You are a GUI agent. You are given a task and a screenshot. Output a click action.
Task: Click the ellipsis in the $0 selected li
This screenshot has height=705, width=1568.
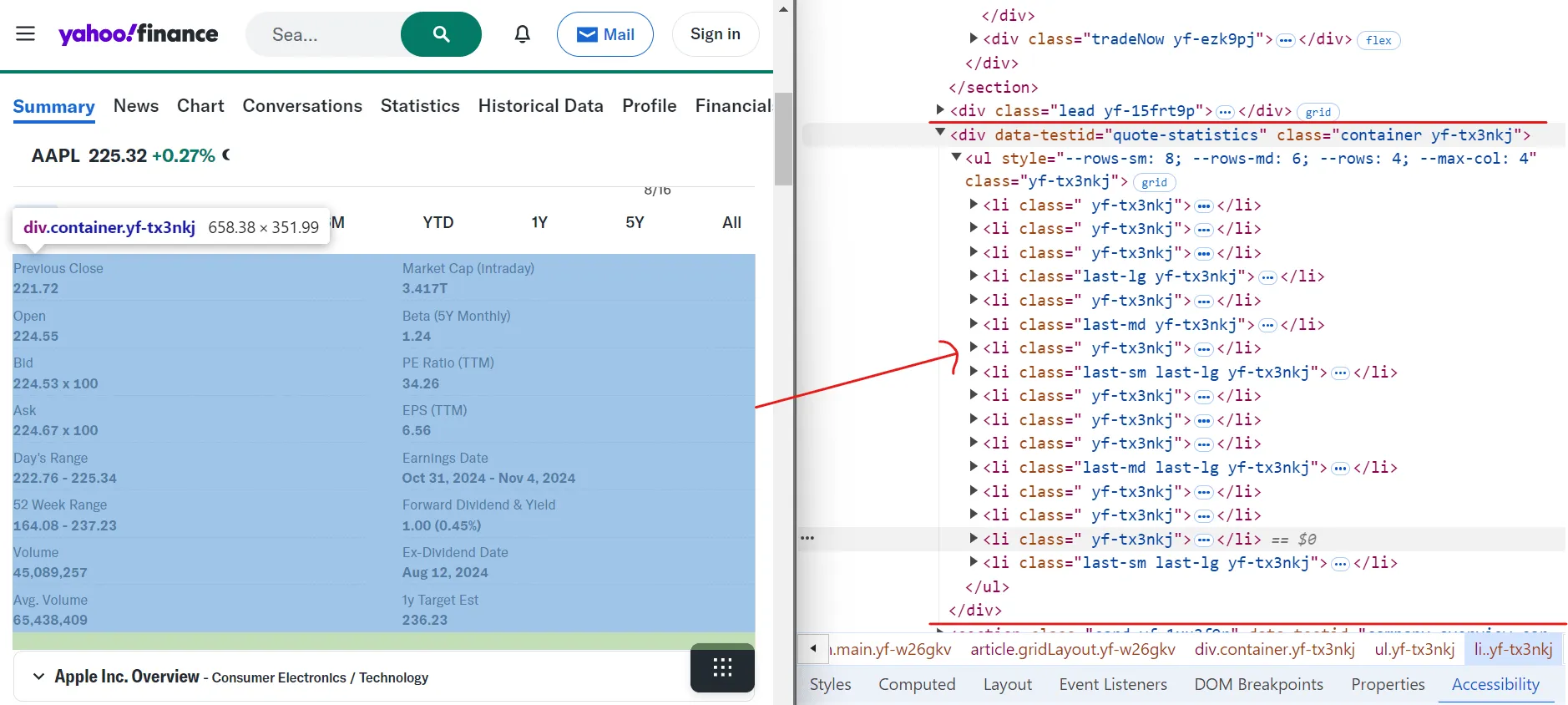point(1204,540)
